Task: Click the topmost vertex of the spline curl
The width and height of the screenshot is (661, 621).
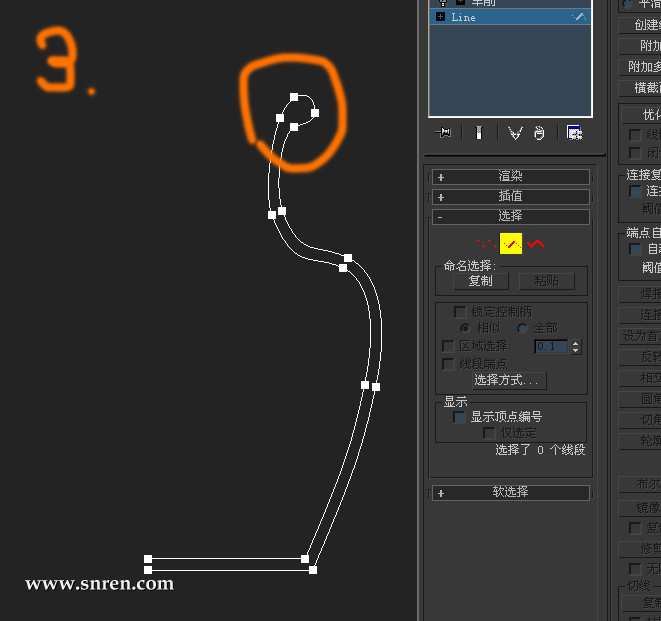Action: pyautogui.click(x=294, y=97)
